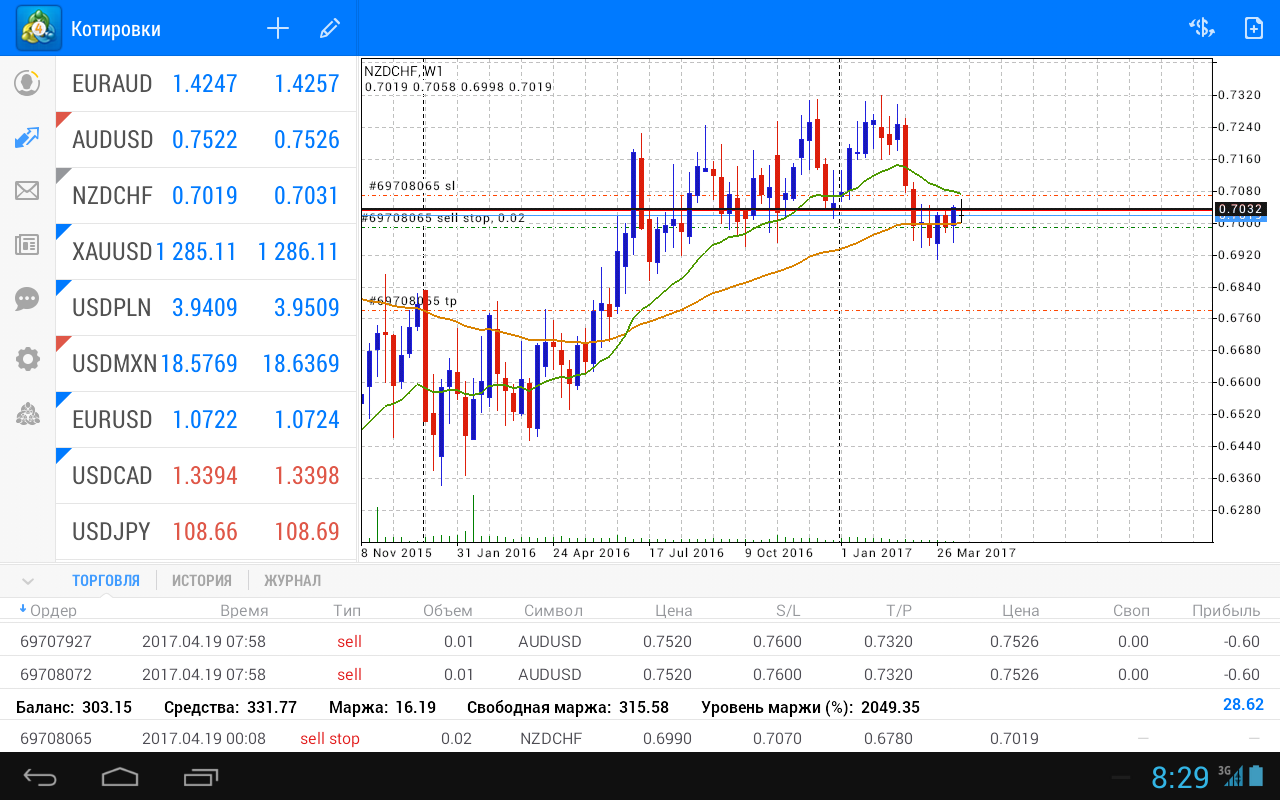
Task: Select NZDCHF quote row
Action: click(206, 196)
